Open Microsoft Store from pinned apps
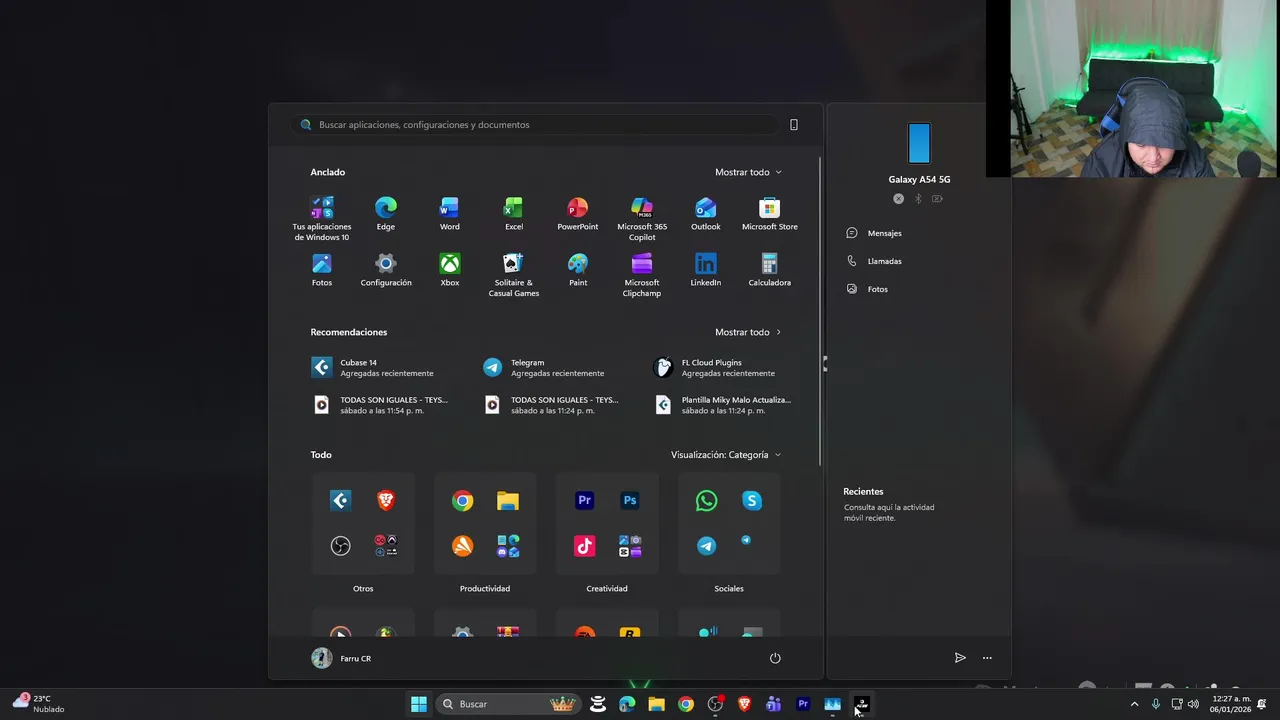This screenshot has height=720, width=1280. [770, 214]
